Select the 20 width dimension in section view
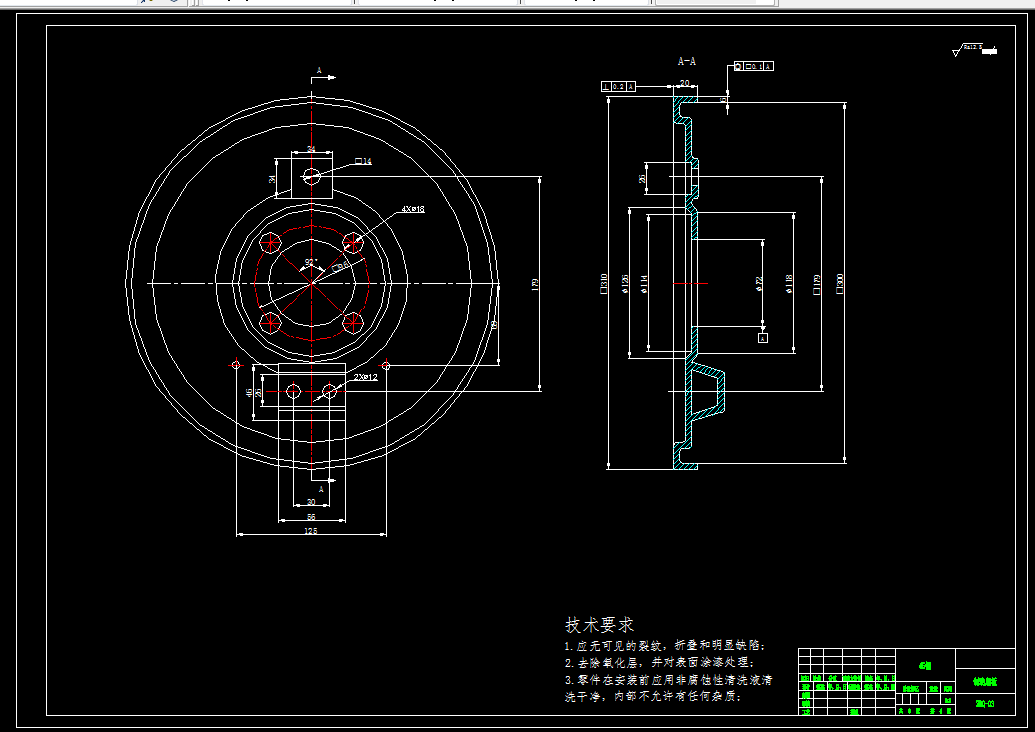This screenshot has width=1035, height=732. pyautogui.click(x=684, y=83)
